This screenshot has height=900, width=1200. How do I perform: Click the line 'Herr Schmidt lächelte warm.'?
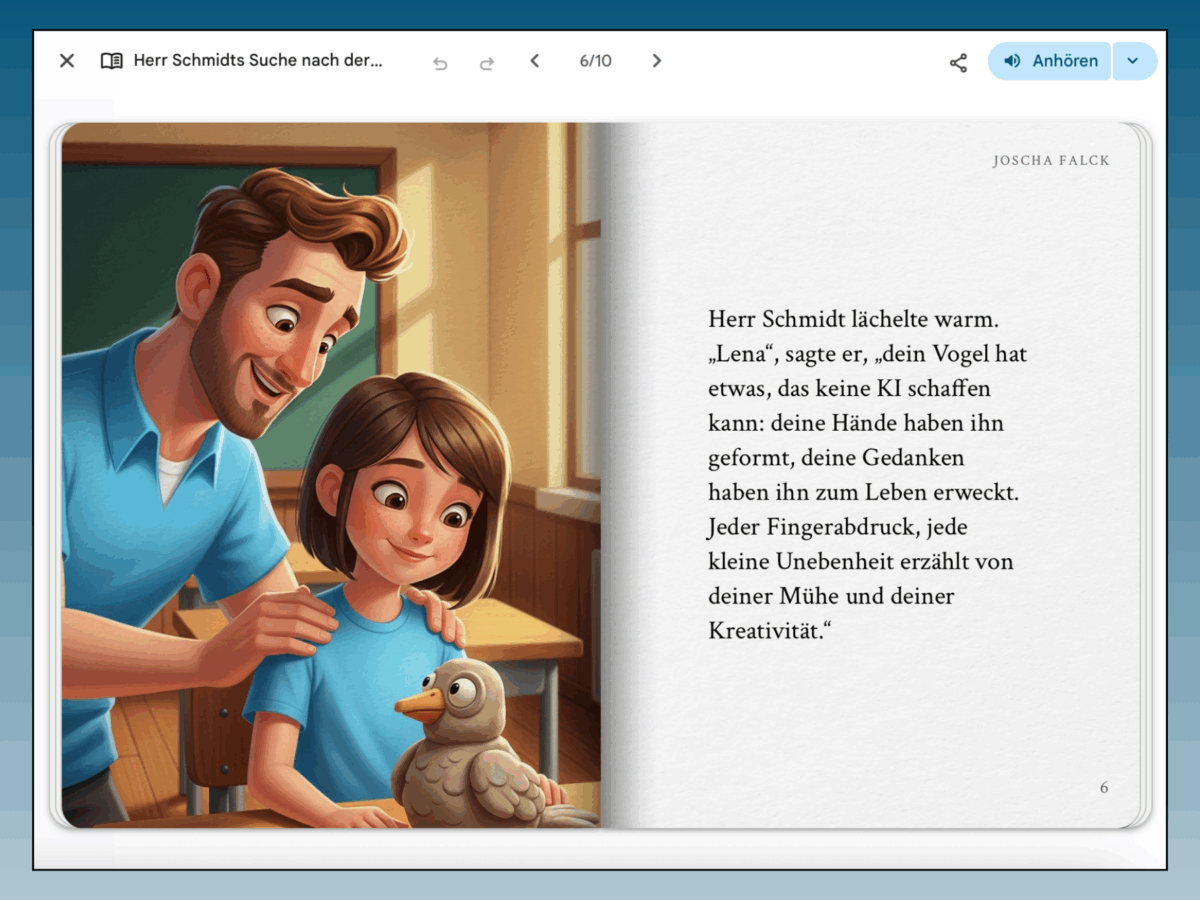(854, 319)
